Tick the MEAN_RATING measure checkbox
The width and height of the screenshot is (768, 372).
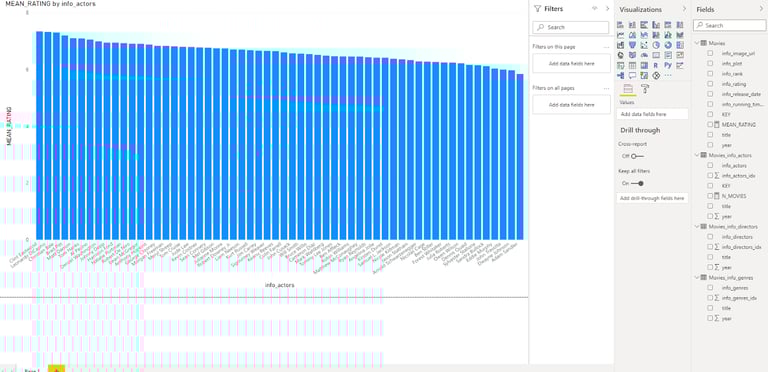(x=710, y=125)
